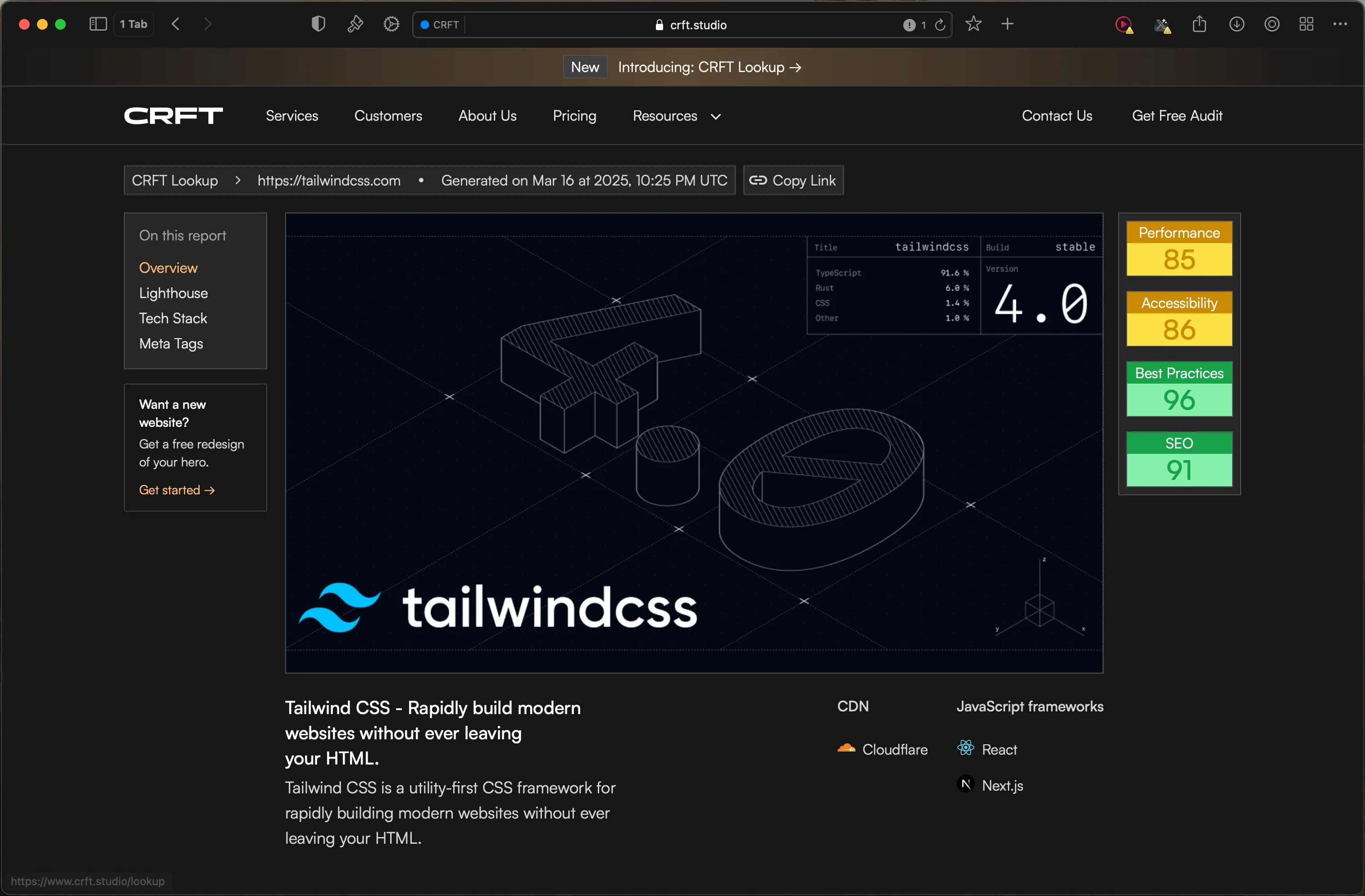Screen dimensions: 1365x896
Task: Click Get started redesign link
Action: tap(177, 490)
